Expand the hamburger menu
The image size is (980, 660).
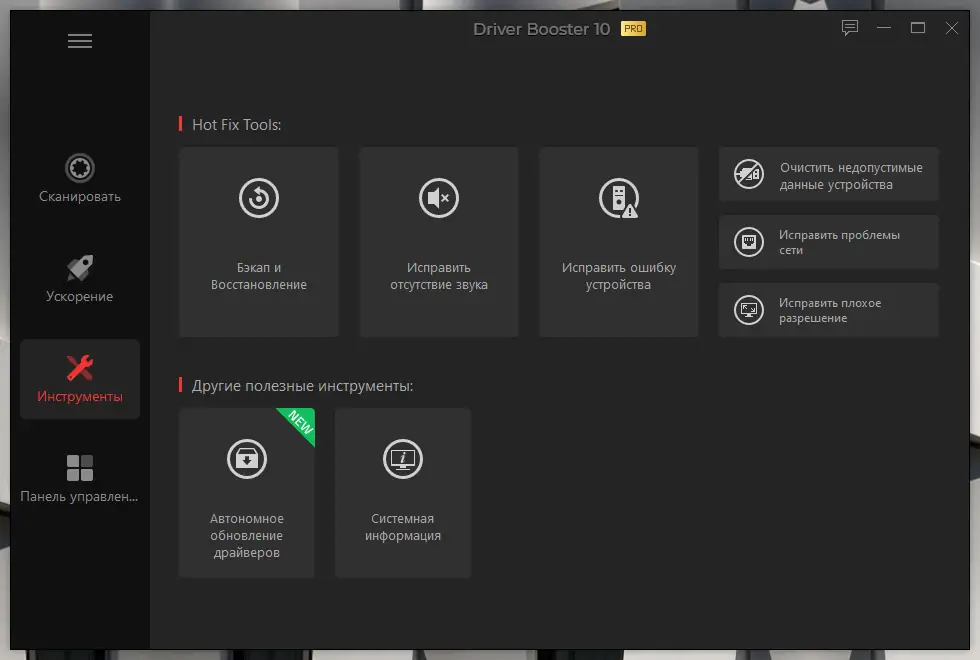click(79, 40)
